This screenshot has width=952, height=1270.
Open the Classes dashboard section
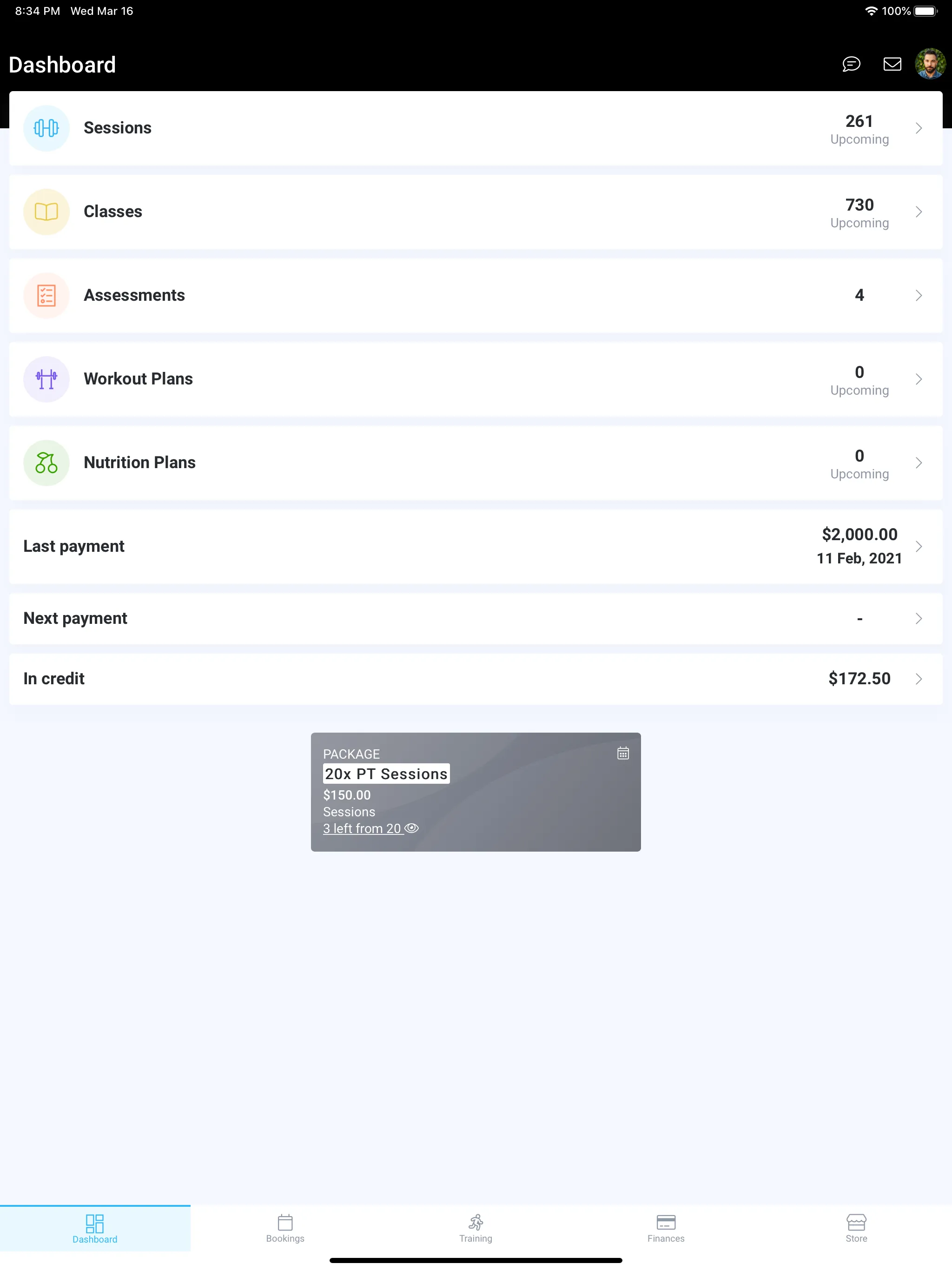(475, 211)
